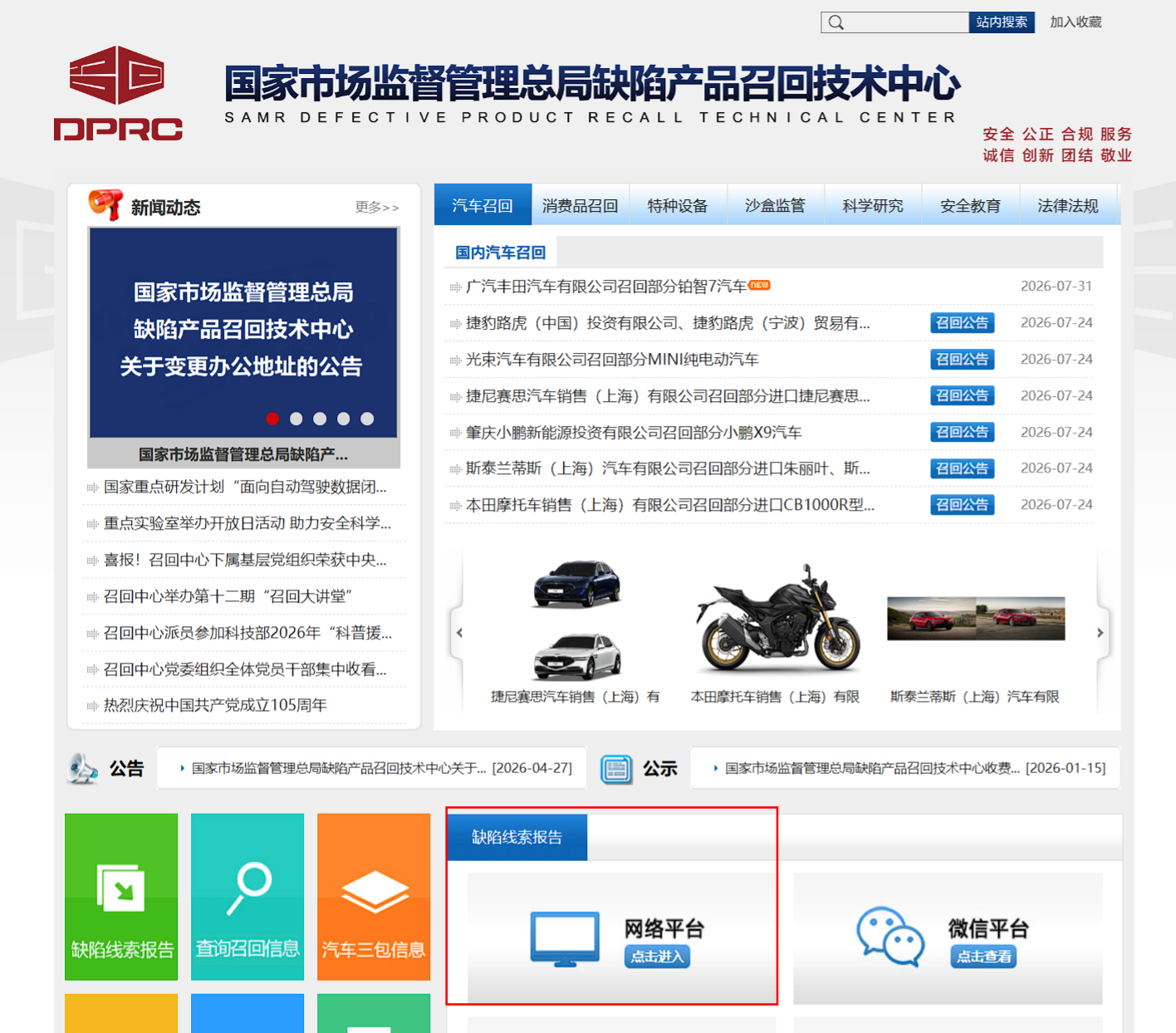Open news 重点实验室举办开放日活动
The height and width of the screenshot is (1033, 1176).
247,523
